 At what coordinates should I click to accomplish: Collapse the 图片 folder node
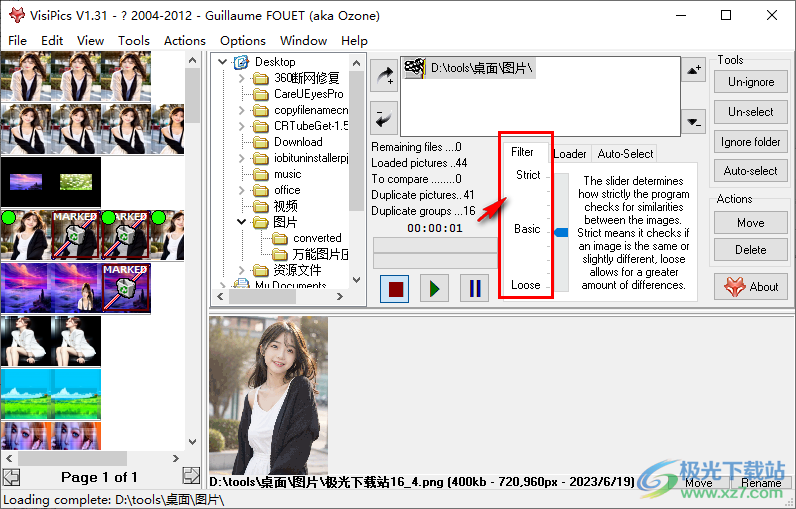coord(242,222)
